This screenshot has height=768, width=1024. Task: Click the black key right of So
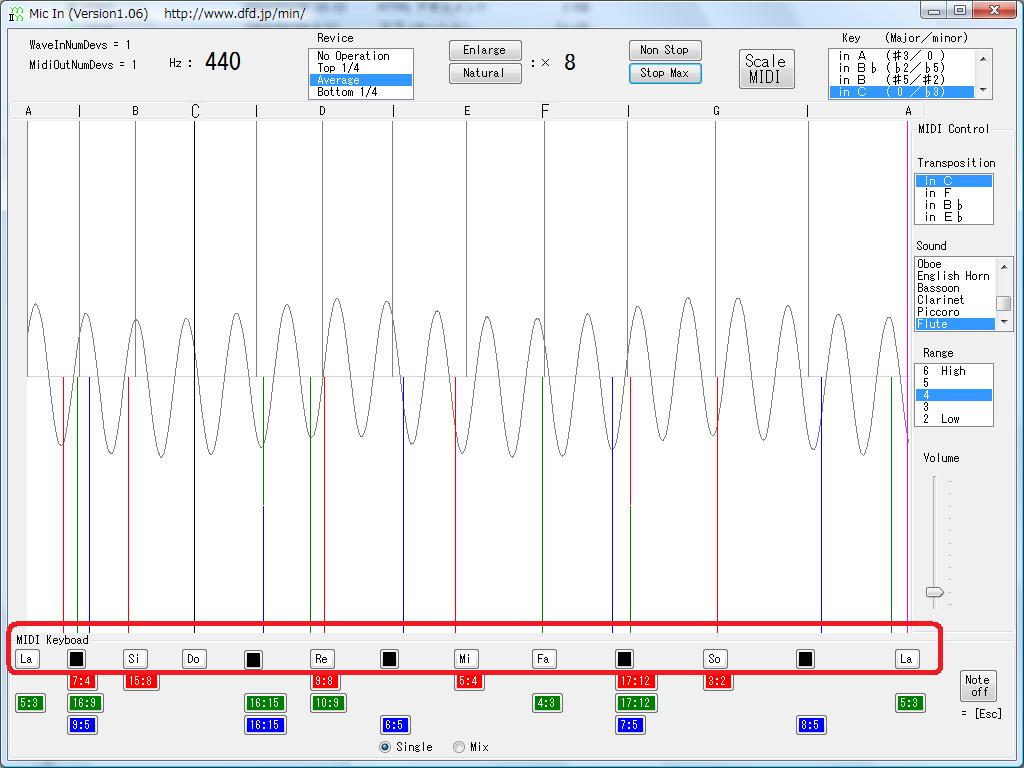tap(805, 658)
